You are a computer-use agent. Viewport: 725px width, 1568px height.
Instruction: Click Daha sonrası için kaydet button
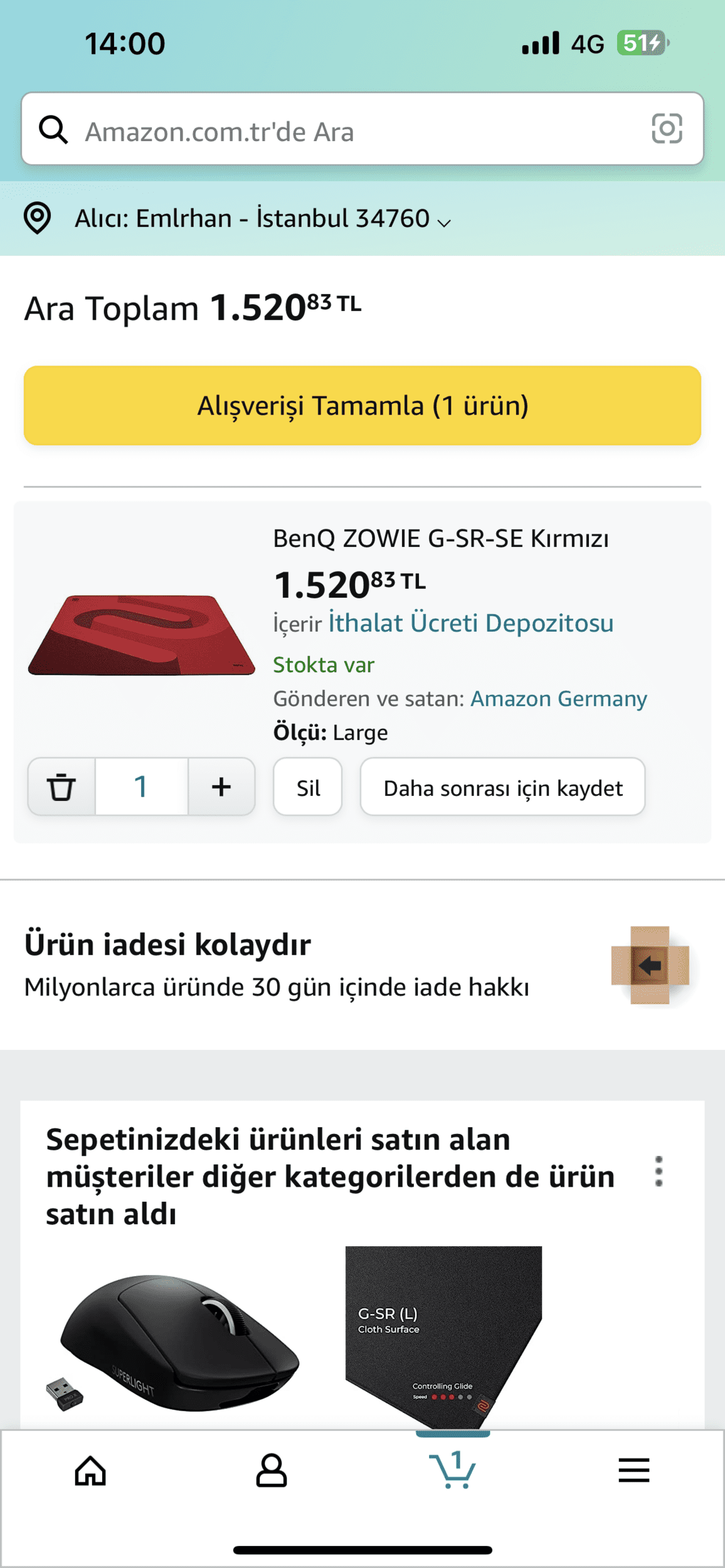(502, 787)
